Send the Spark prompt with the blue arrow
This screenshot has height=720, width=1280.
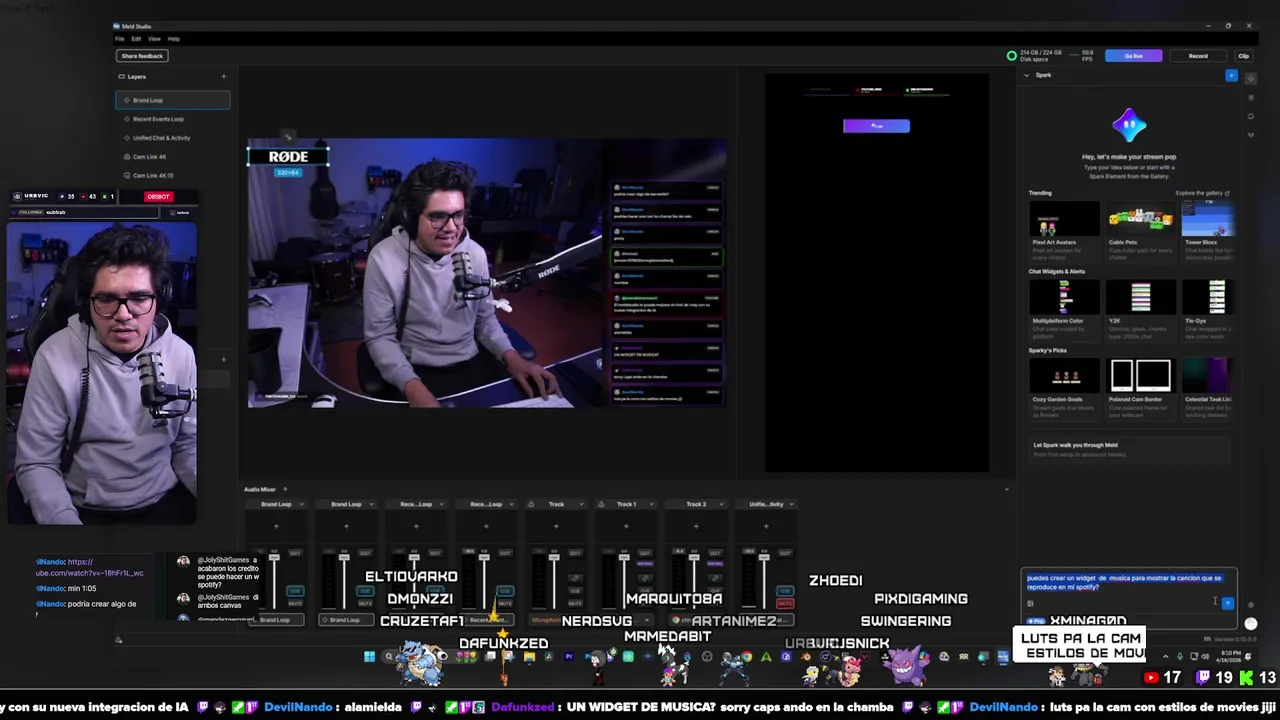[1228, 603]
